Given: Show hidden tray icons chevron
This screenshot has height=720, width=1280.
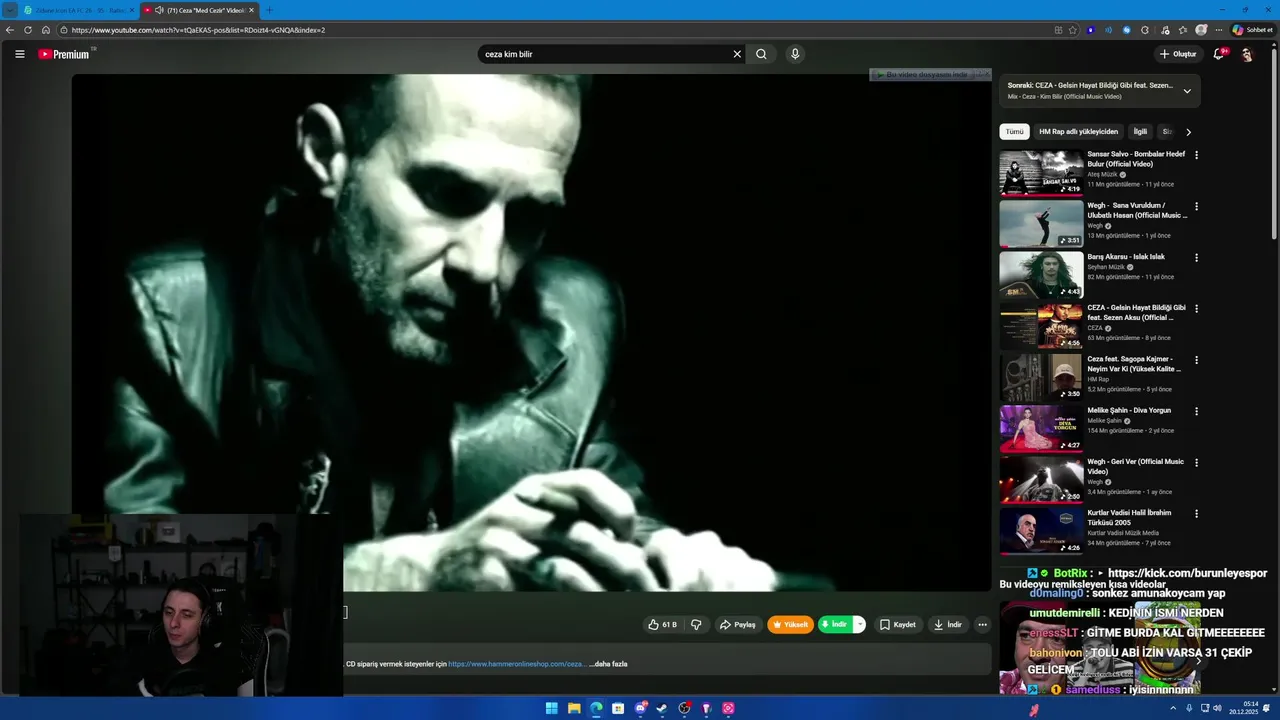Looking at the screenshot, I should click(1173, 709).
